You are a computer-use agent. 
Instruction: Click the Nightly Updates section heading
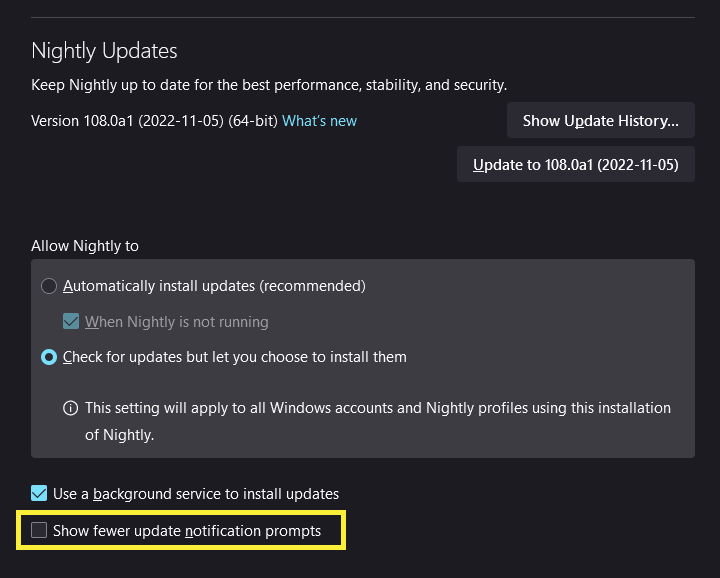(104, 51)
